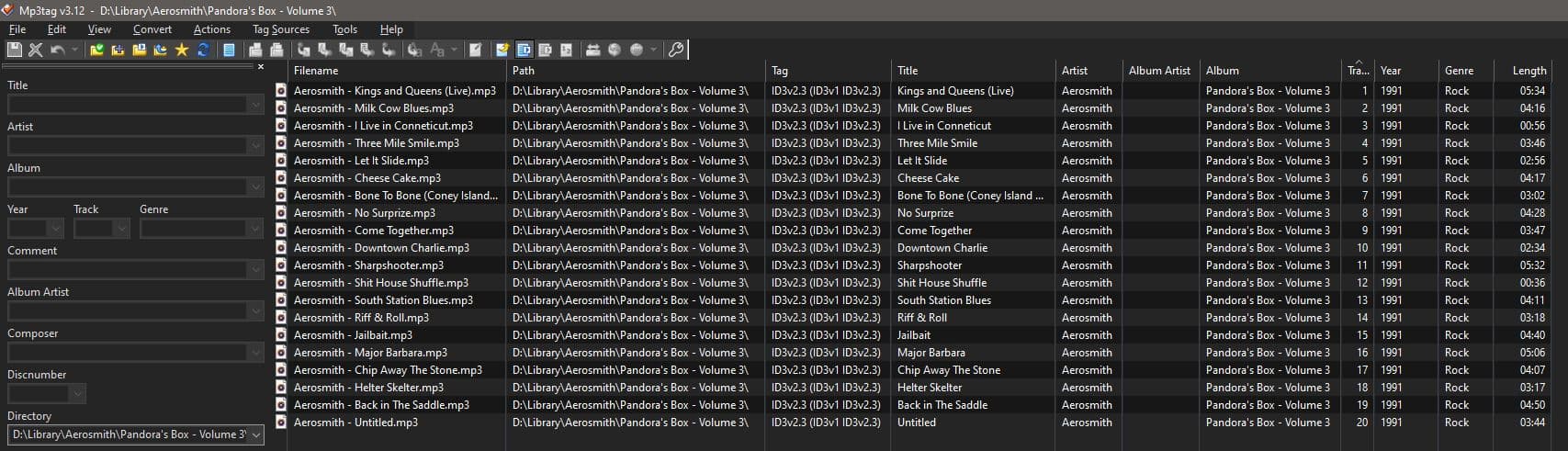1568x451 pixels.
Task: Close the tag panel with small x
Action: point(261,67)
